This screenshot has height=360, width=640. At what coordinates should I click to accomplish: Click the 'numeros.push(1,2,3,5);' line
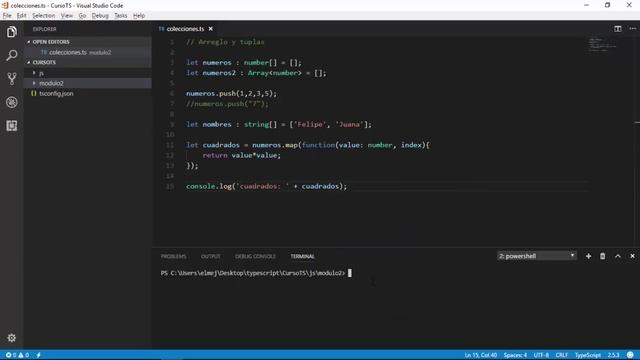click(x=231, y=93)
